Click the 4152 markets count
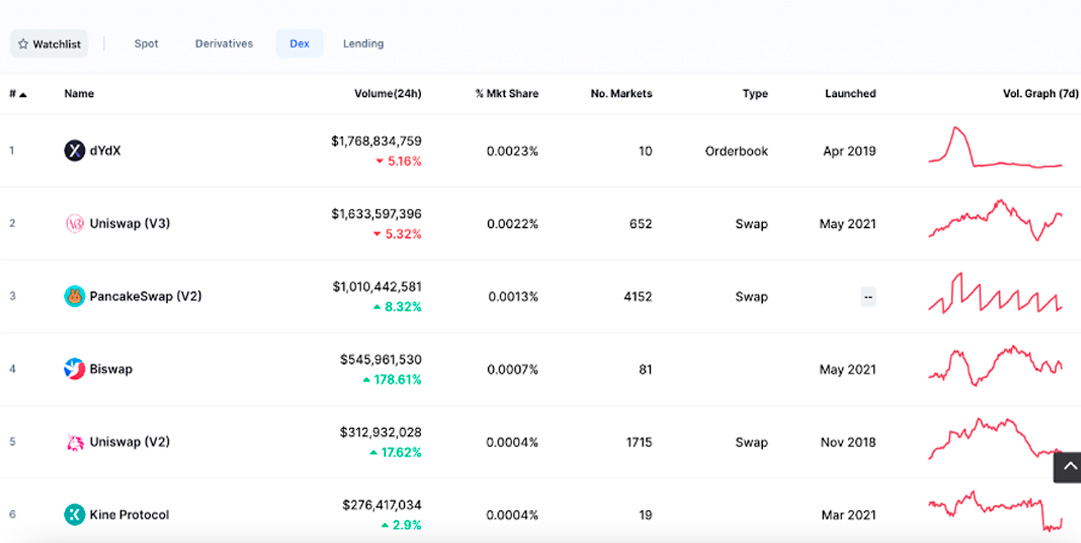 pyautogui.click(x=637, y=297)
